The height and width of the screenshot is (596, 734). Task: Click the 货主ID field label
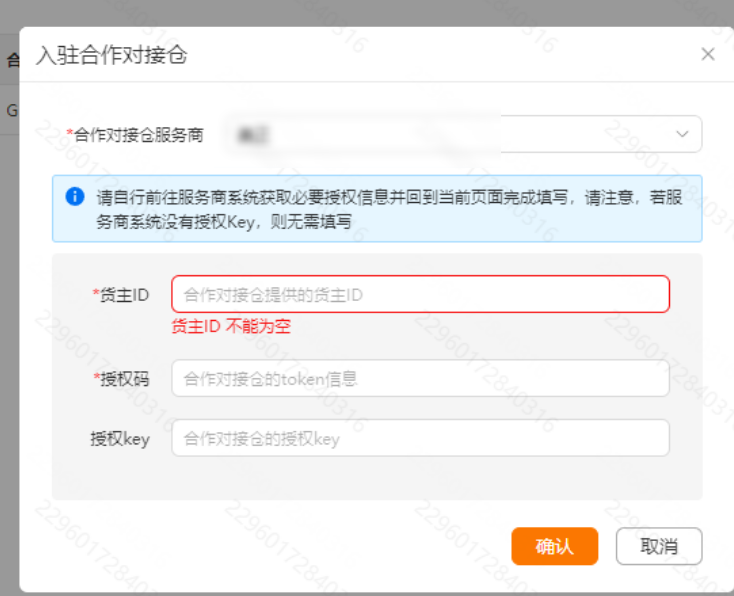(x=123, y=294)
